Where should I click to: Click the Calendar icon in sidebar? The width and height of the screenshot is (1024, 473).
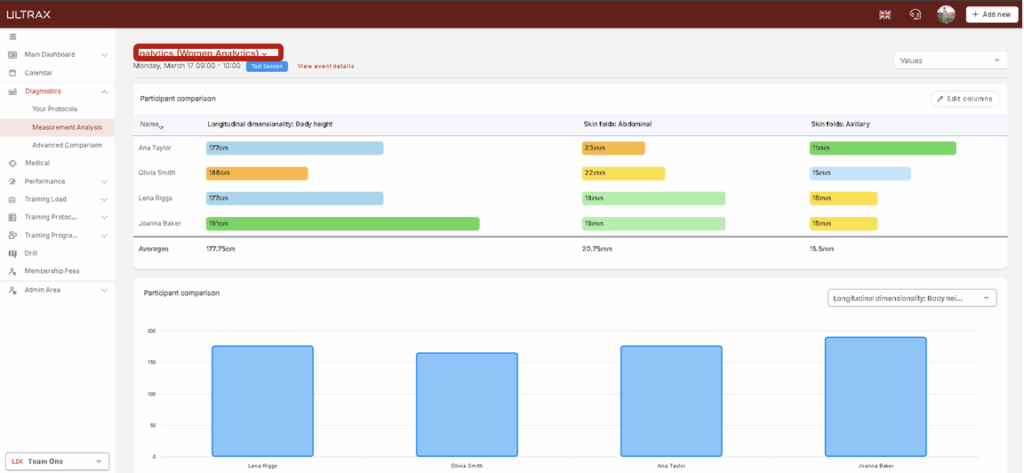click(x=12, y=73)
